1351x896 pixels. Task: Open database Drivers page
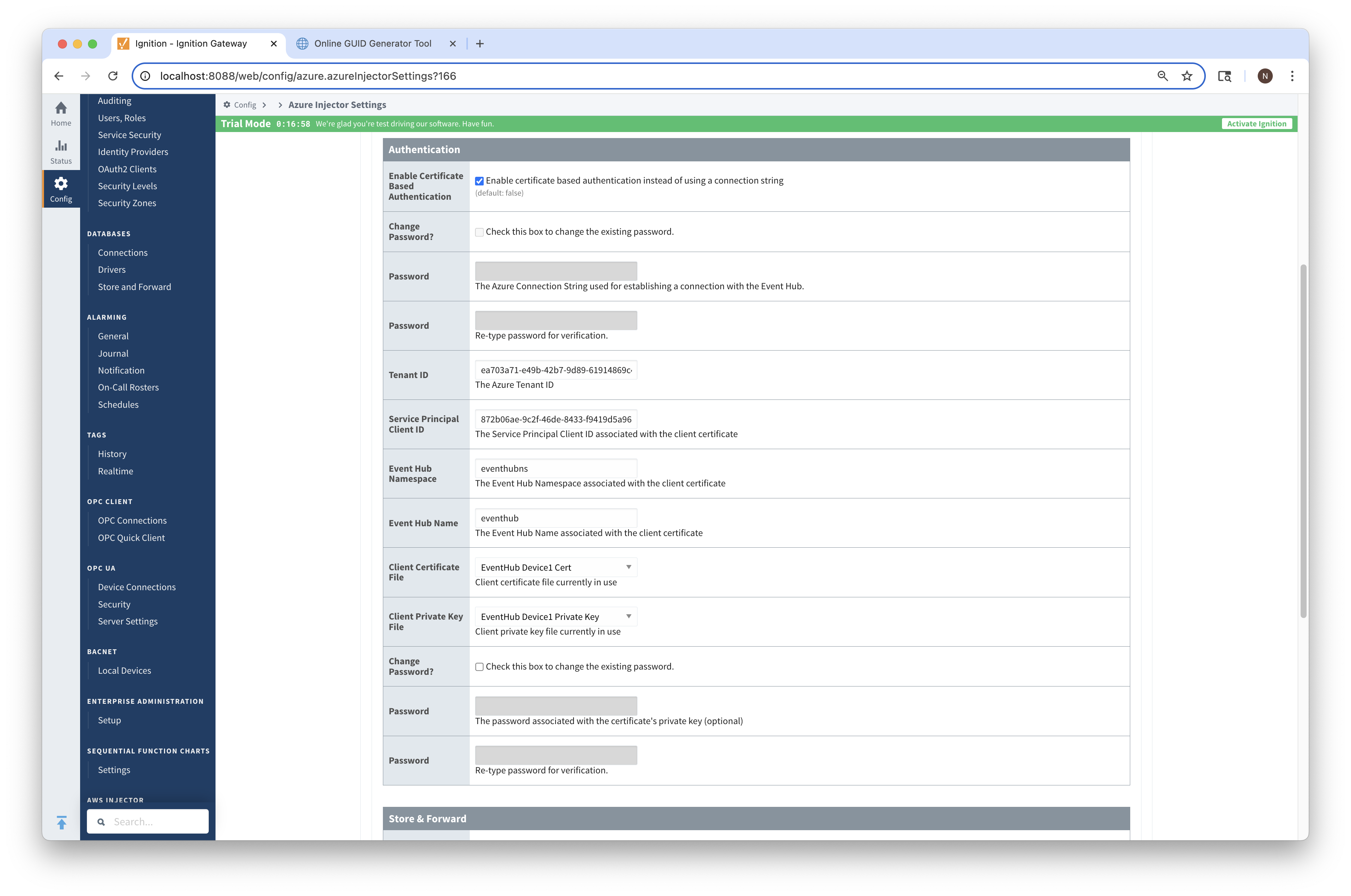coord(111,270)
